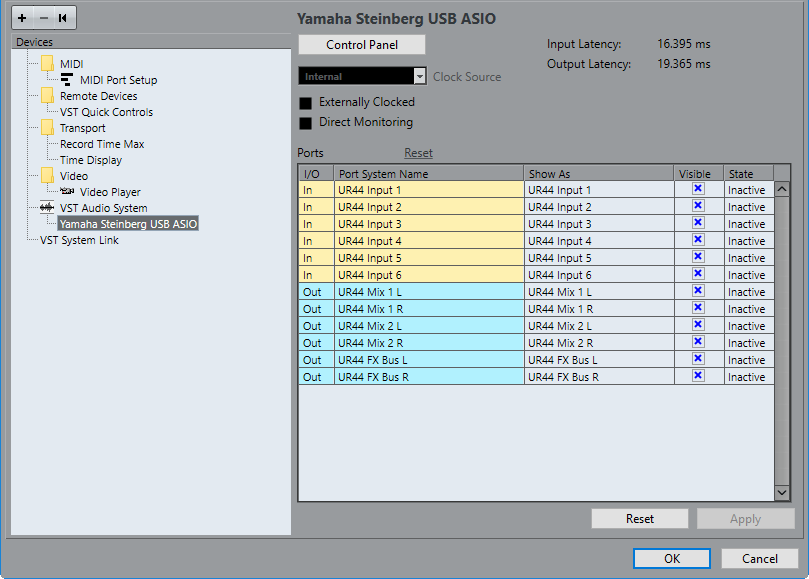Select MIDI in the Devices tree
Viewport: 809px width, 579px height.
[x=72, y=64]
